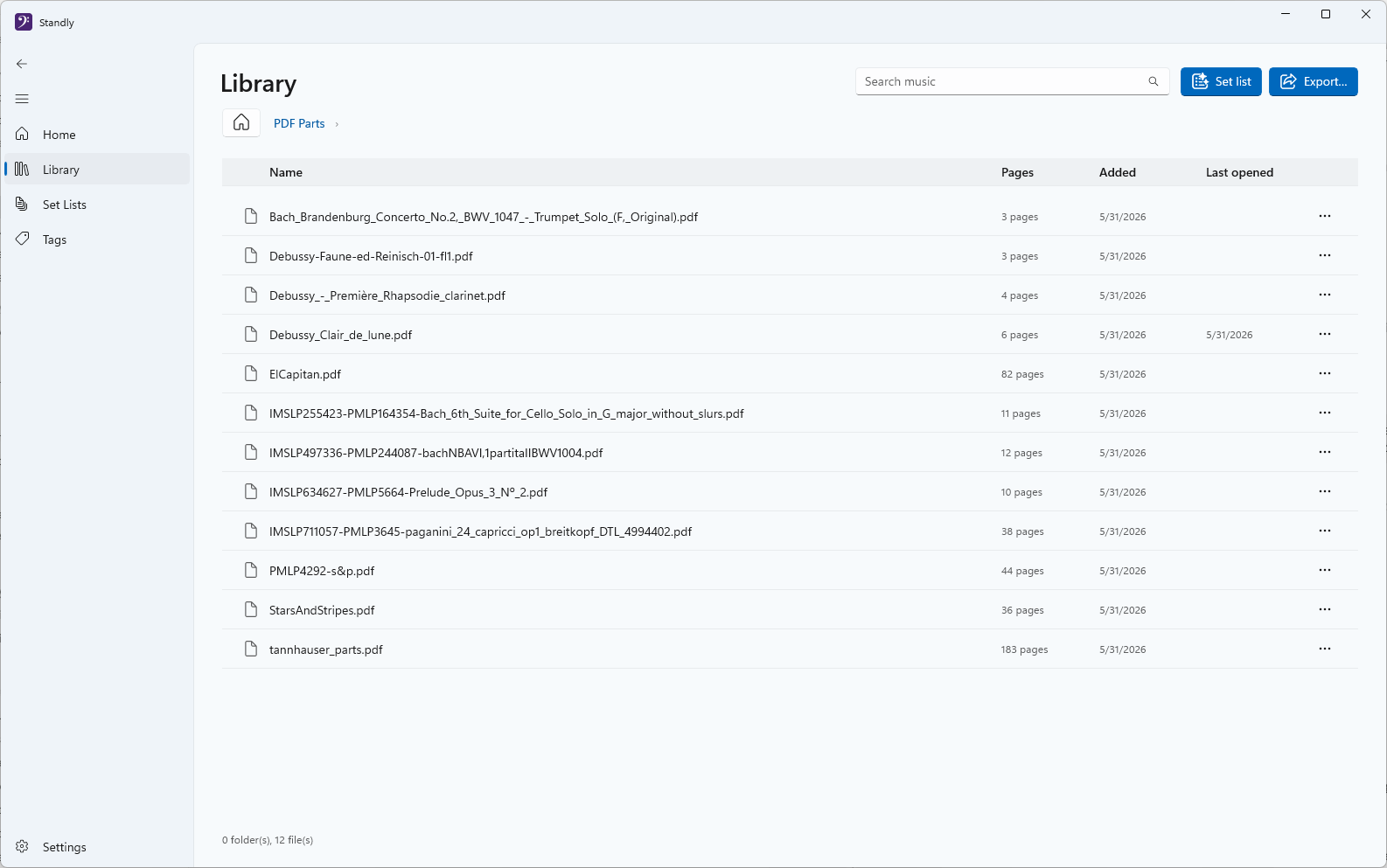
Task: Click the folder and file count status
Action: coord(268,840)
